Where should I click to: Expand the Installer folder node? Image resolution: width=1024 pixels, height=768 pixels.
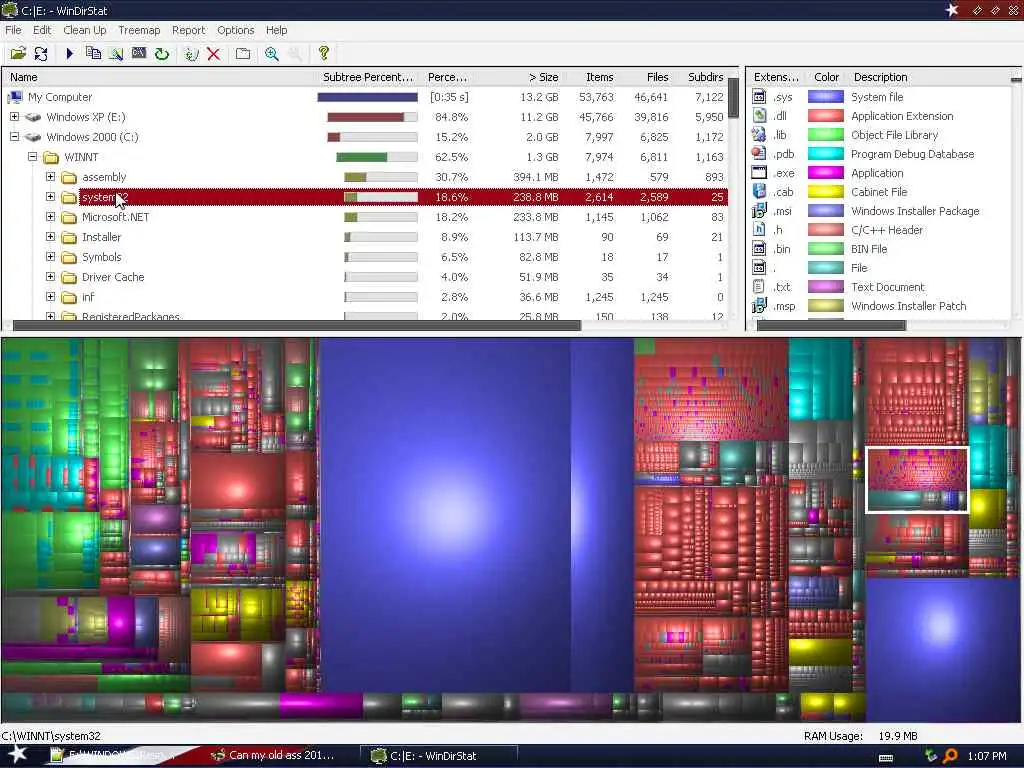pos(50,236)
